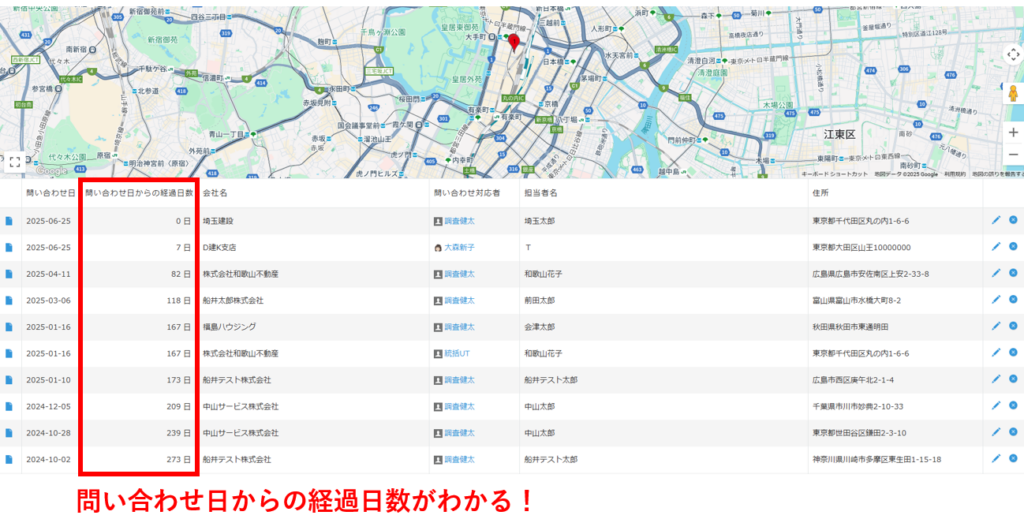Select the 埼玉太郎 contact name cell
The image size is (1024, 519).
point(539,221)
